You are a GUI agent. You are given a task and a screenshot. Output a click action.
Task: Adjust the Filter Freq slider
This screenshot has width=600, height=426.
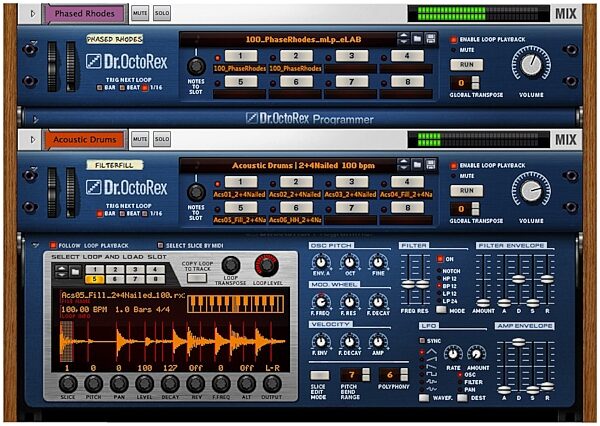pyautogui.click(x=408, y=284)
